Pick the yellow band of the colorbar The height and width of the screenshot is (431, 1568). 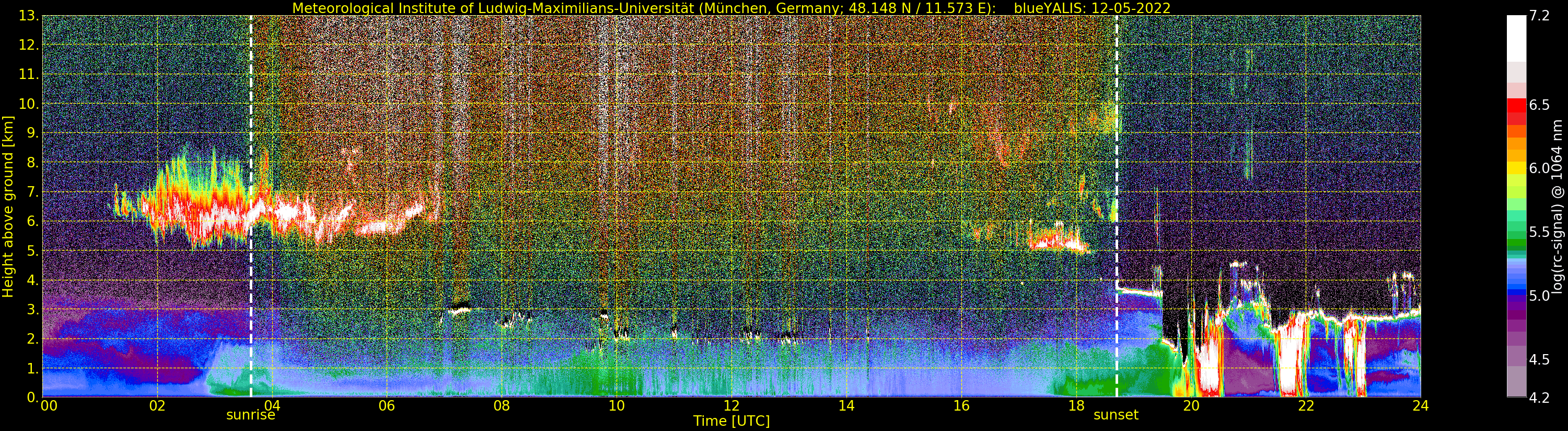pos(1516,168)
